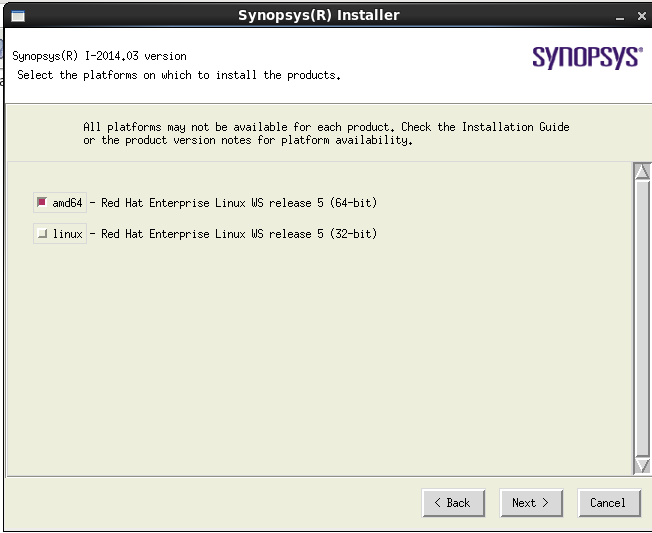Open the window menu icon in title bar
Image resolution: width=652 pixels, height=533 pixels.
(18, 16)
